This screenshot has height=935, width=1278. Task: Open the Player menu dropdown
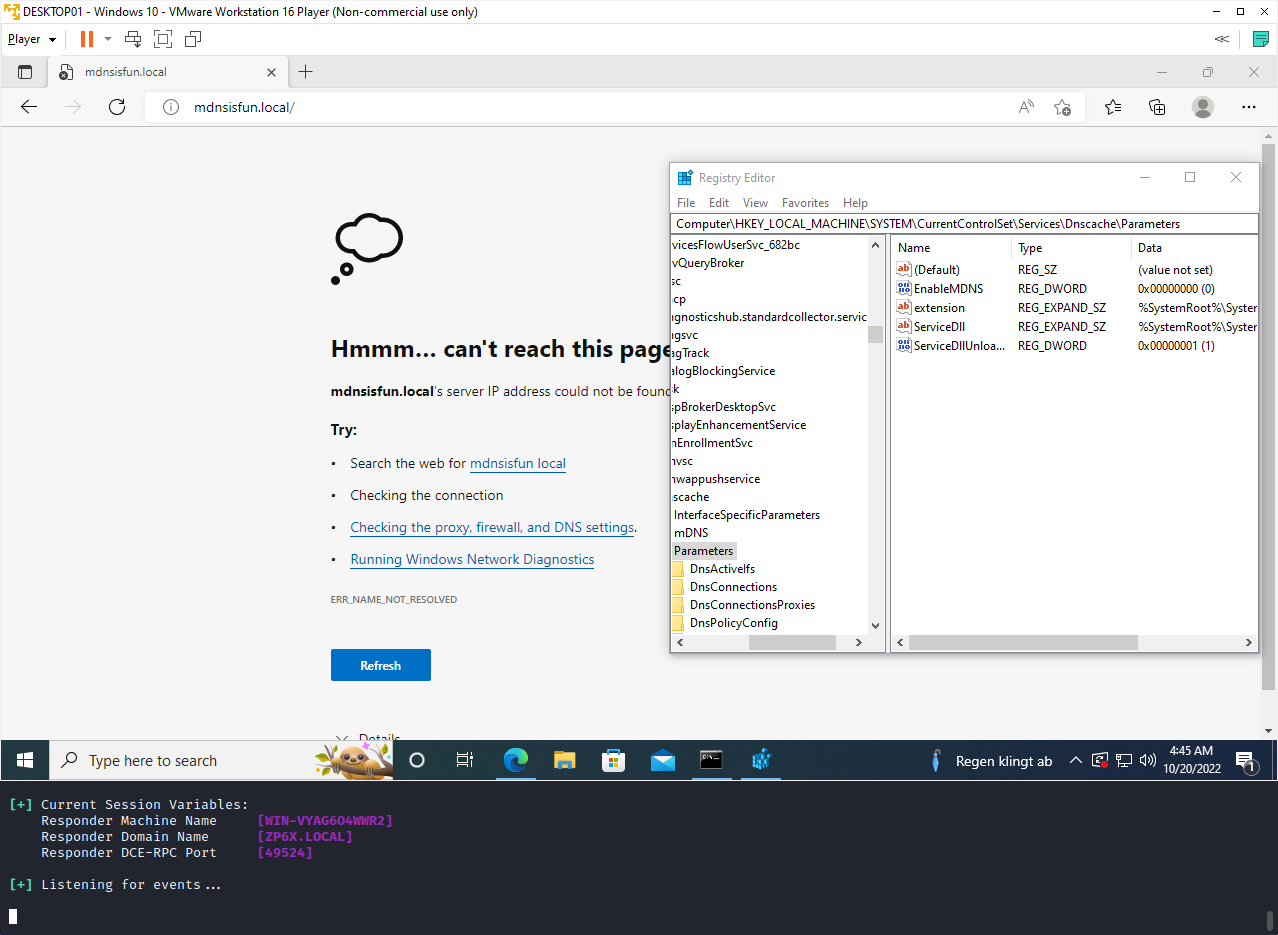point(31,39)
